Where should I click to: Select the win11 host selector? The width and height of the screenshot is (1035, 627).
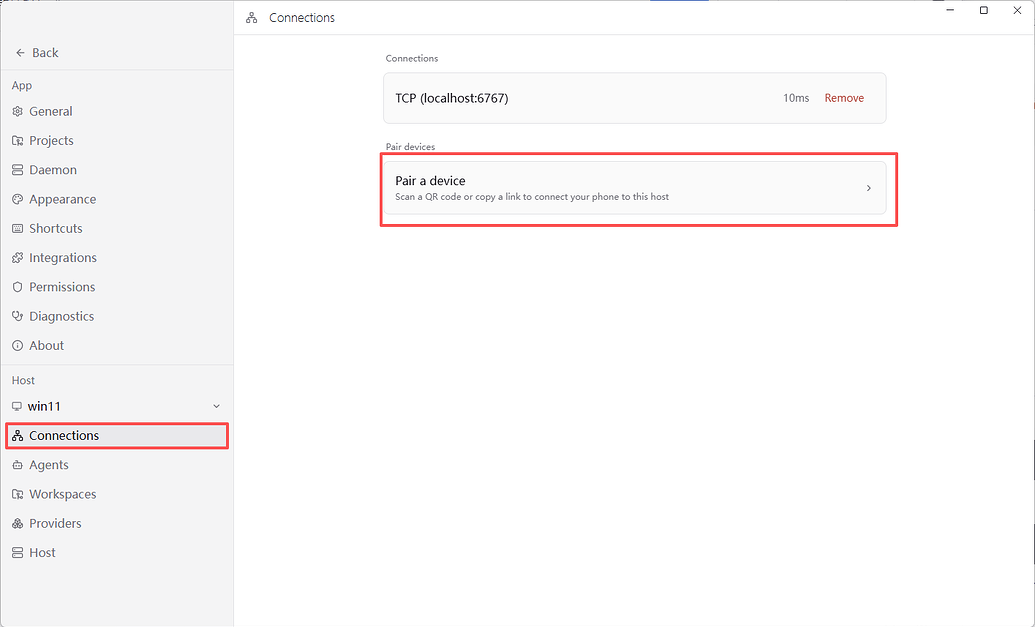(117, 407)
